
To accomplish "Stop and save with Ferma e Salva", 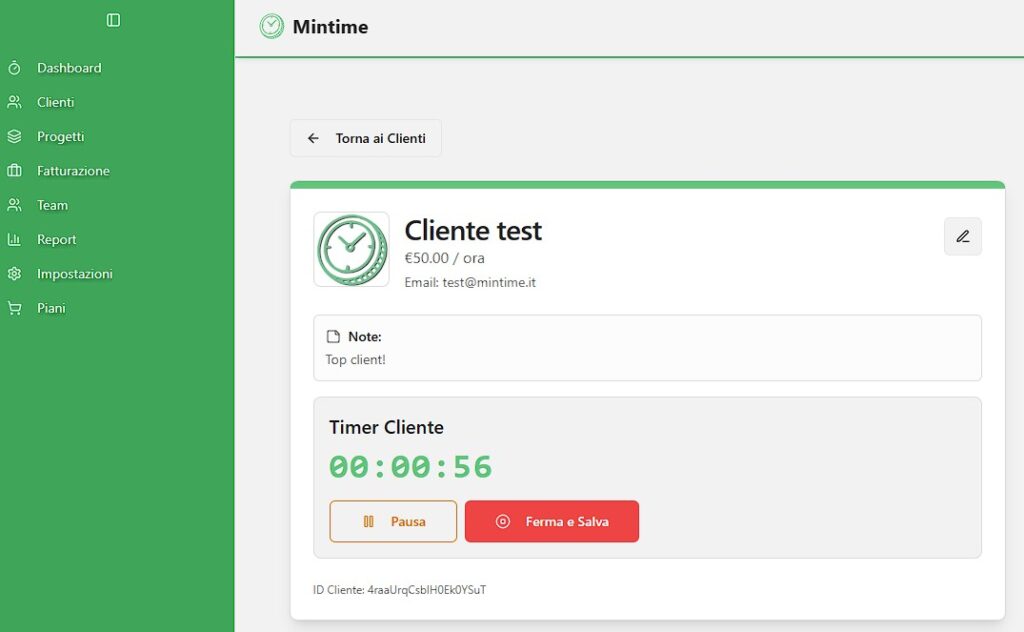I will click(x=552, y=521).
